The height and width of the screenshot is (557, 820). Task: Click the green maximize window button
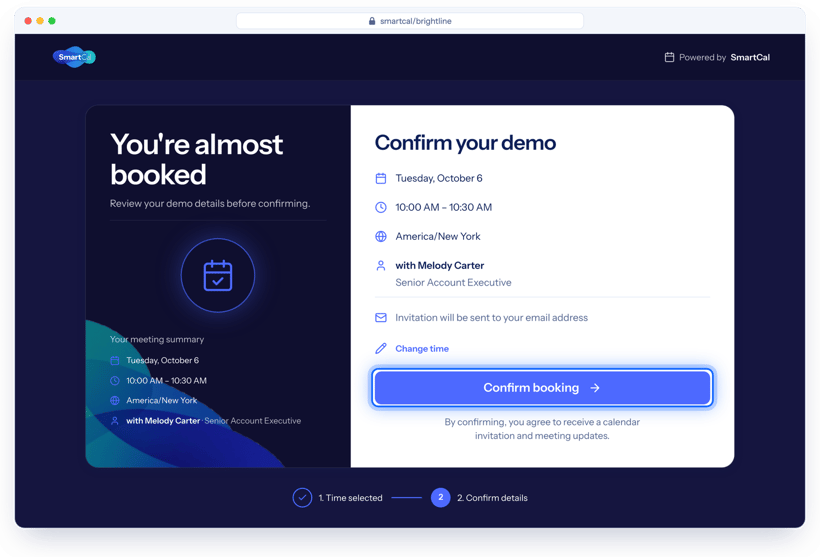[52, 21]
